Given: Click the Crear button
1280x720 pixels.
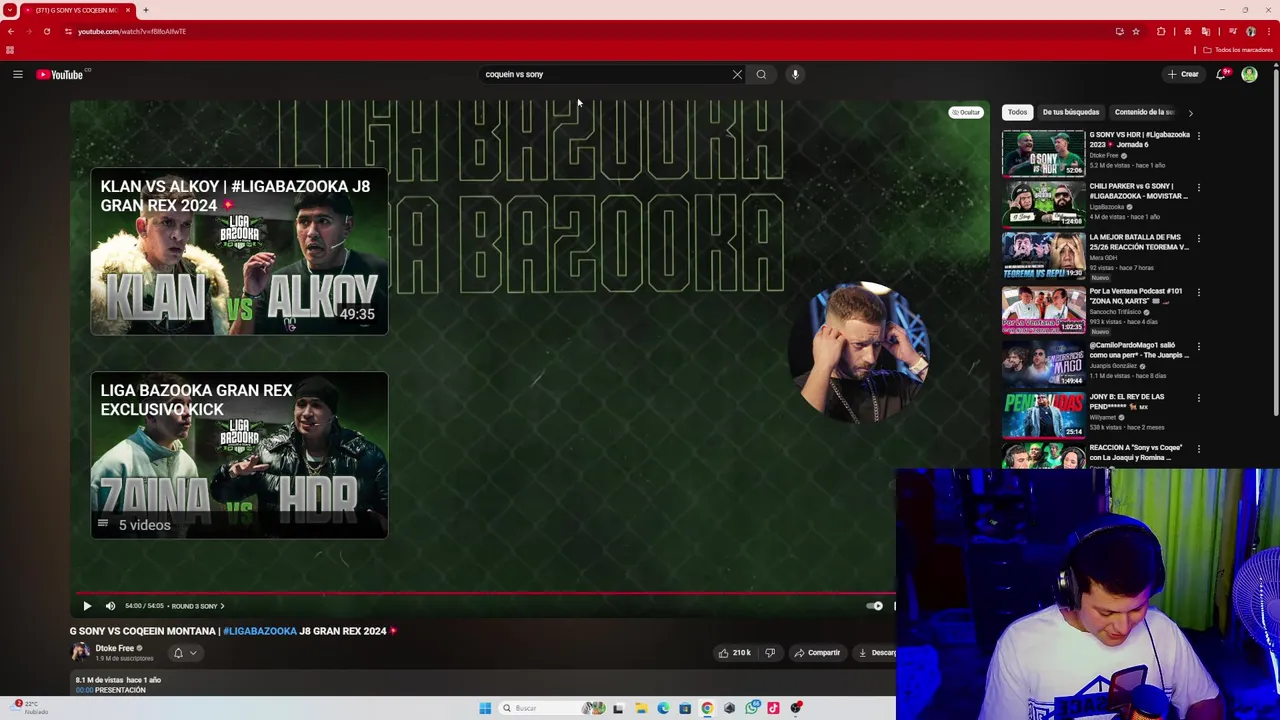Looking at the screenshot, I should click(1183, 74).
